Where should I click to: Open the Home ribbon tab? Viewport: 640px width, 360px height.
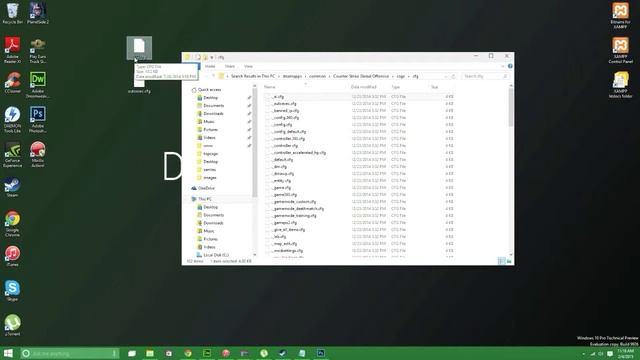click(x=210, y=66)
